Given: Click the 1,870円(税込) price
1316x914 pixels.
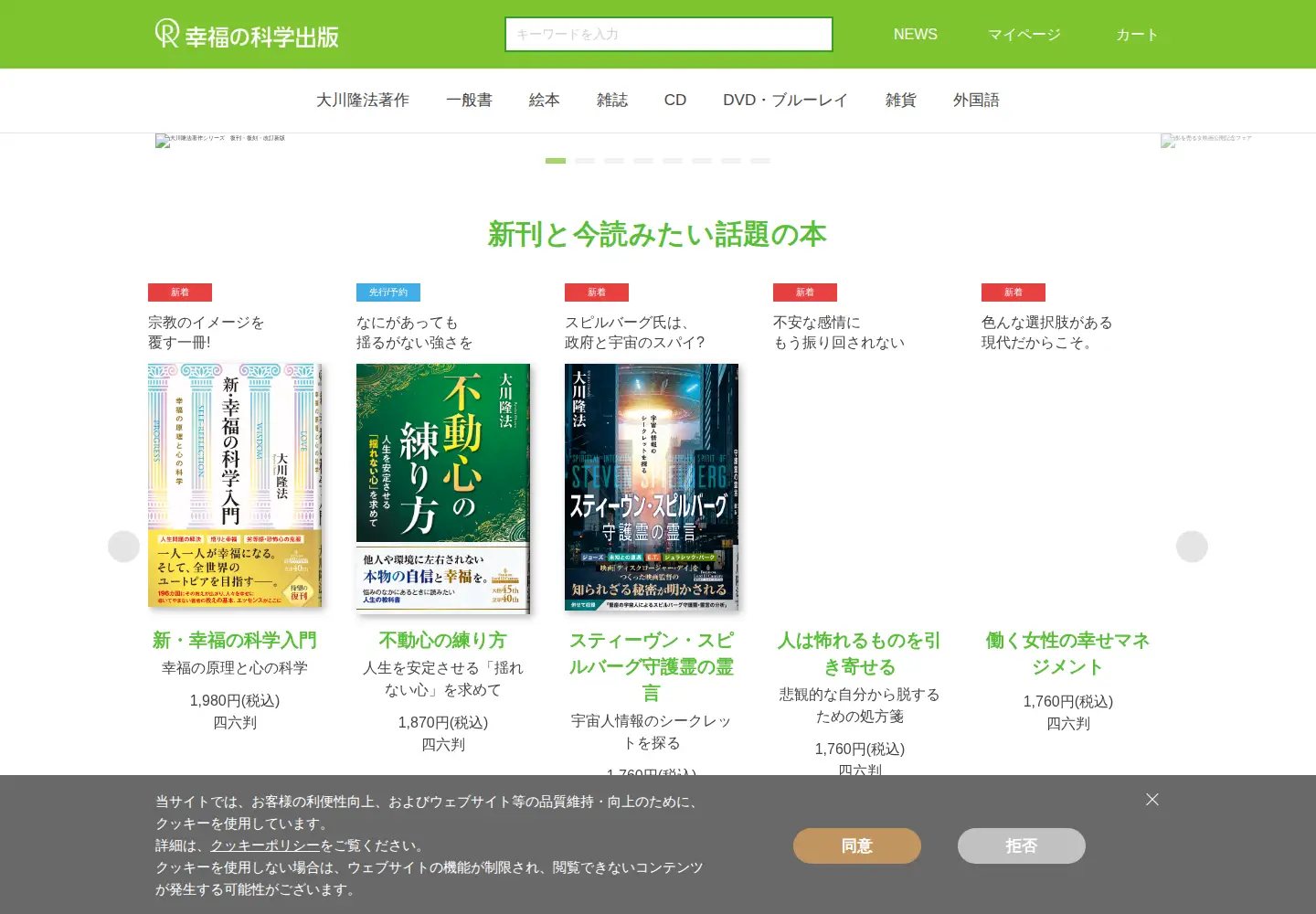Looking at the screenshot, I should pos(443,723).
